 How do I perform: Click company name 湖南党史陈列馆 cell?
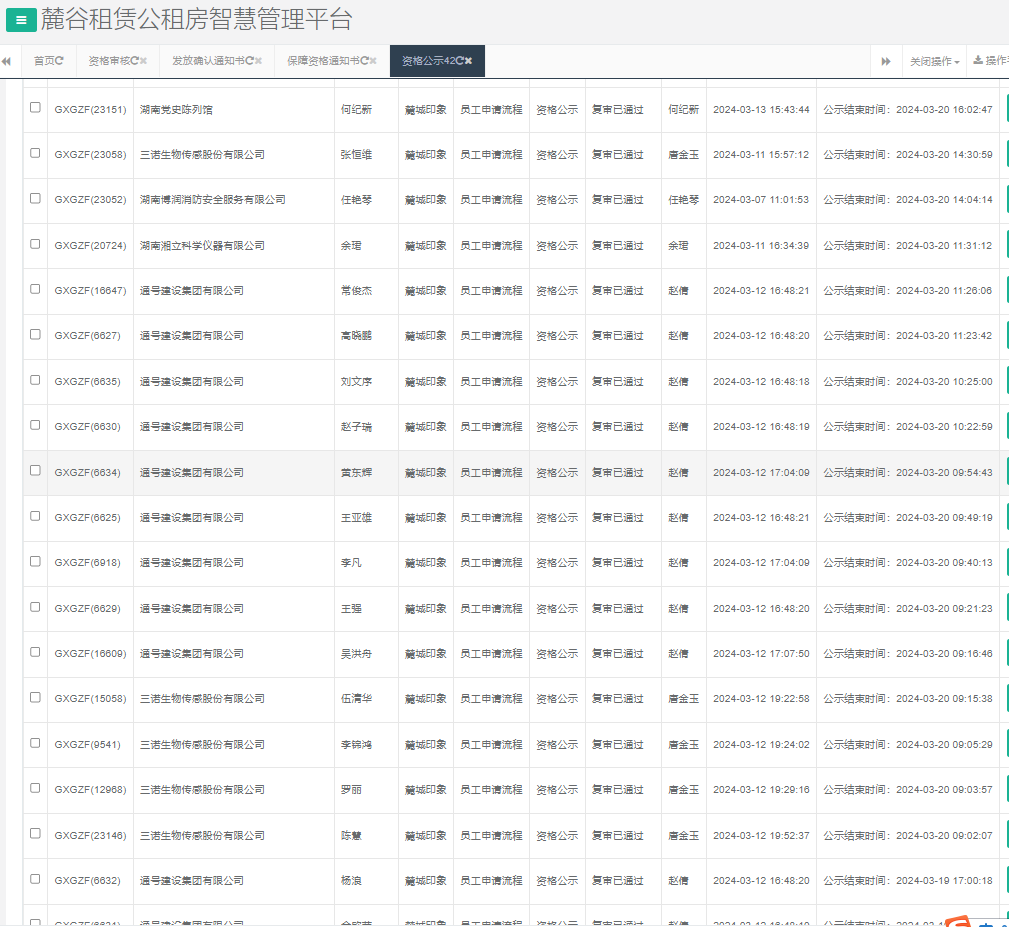pyautogui.click(x=176, y=109)
